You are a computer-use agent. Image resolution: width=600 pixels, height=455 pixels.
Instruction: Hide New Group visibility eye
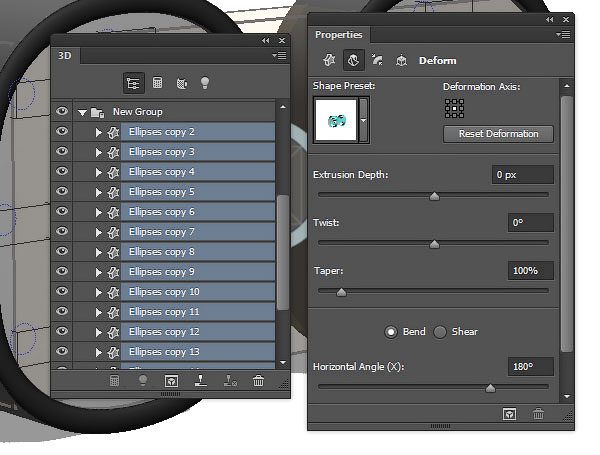62,111
